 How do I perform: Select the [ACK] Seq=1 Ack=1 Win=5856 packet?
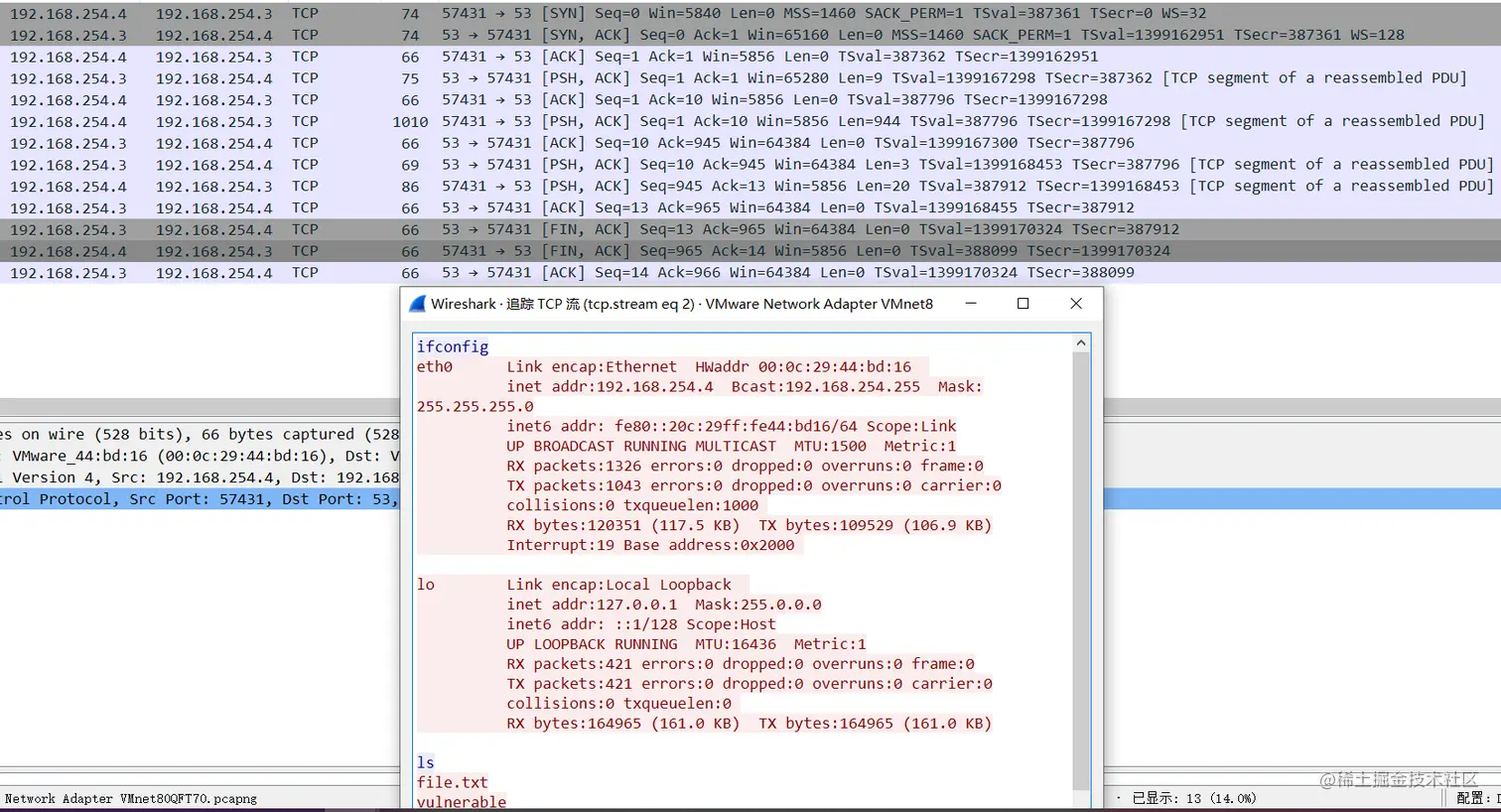750,57
